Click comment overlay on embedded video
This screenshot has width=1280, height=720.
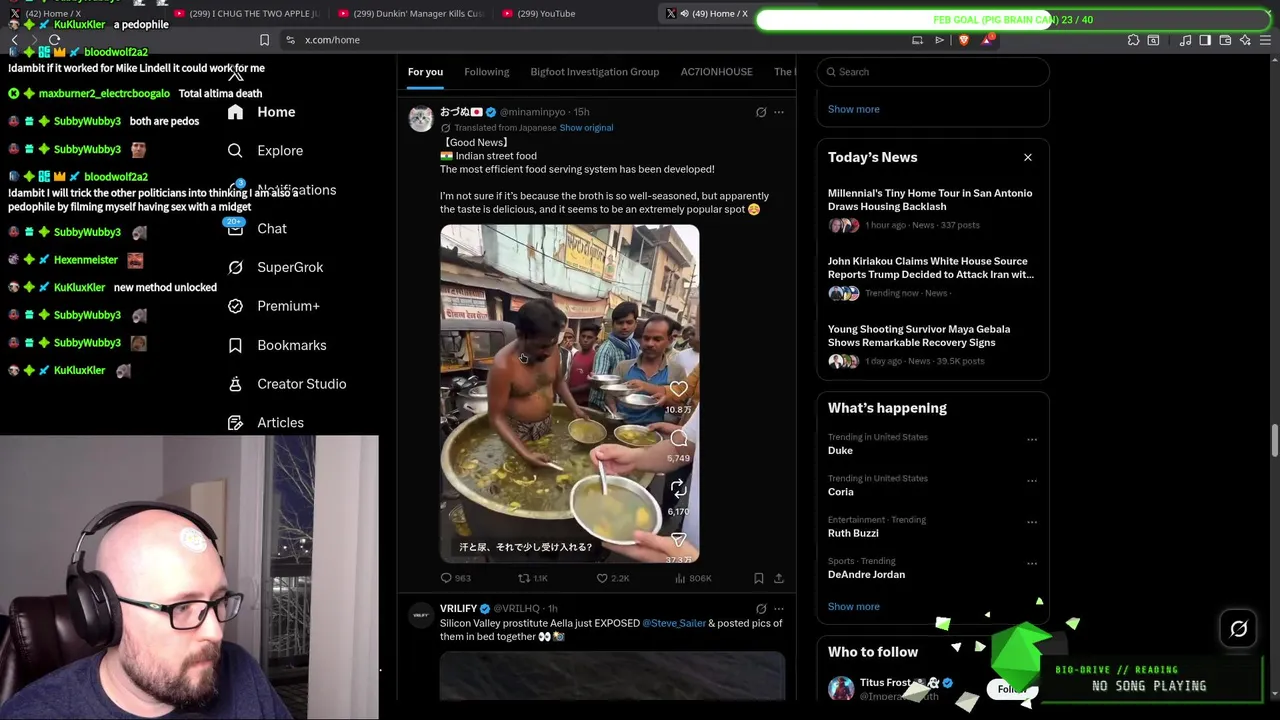(x=679, y=438)
